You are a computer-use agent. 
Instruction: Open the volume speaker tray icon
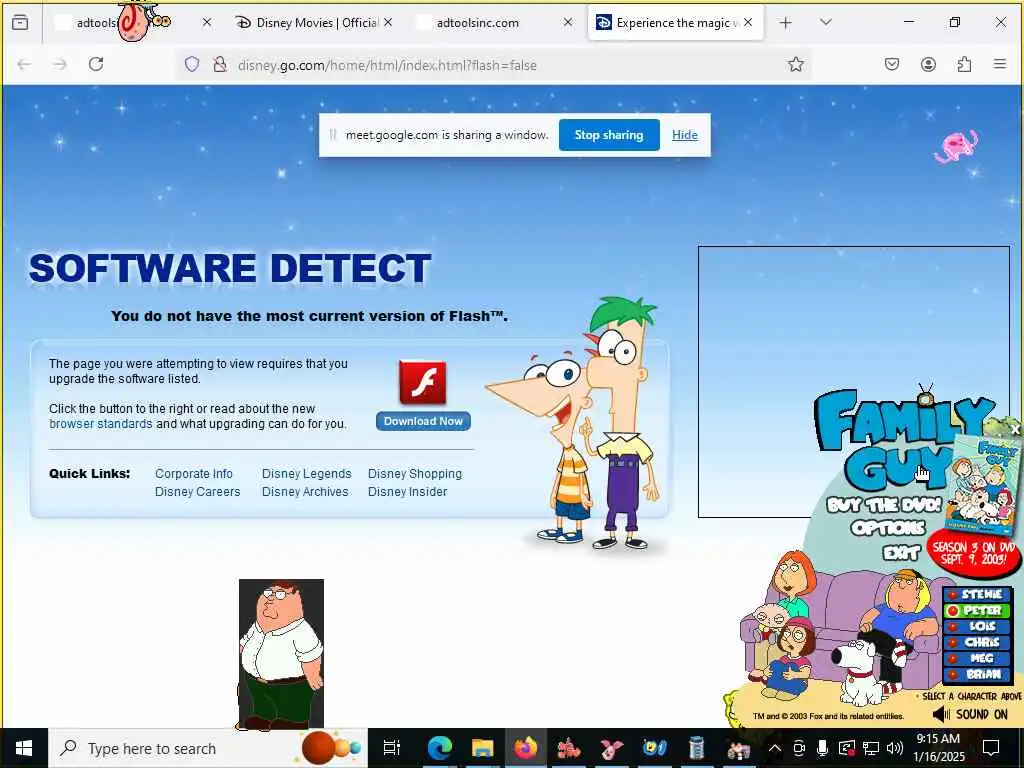pyautogui.click(x=895, y=748)
